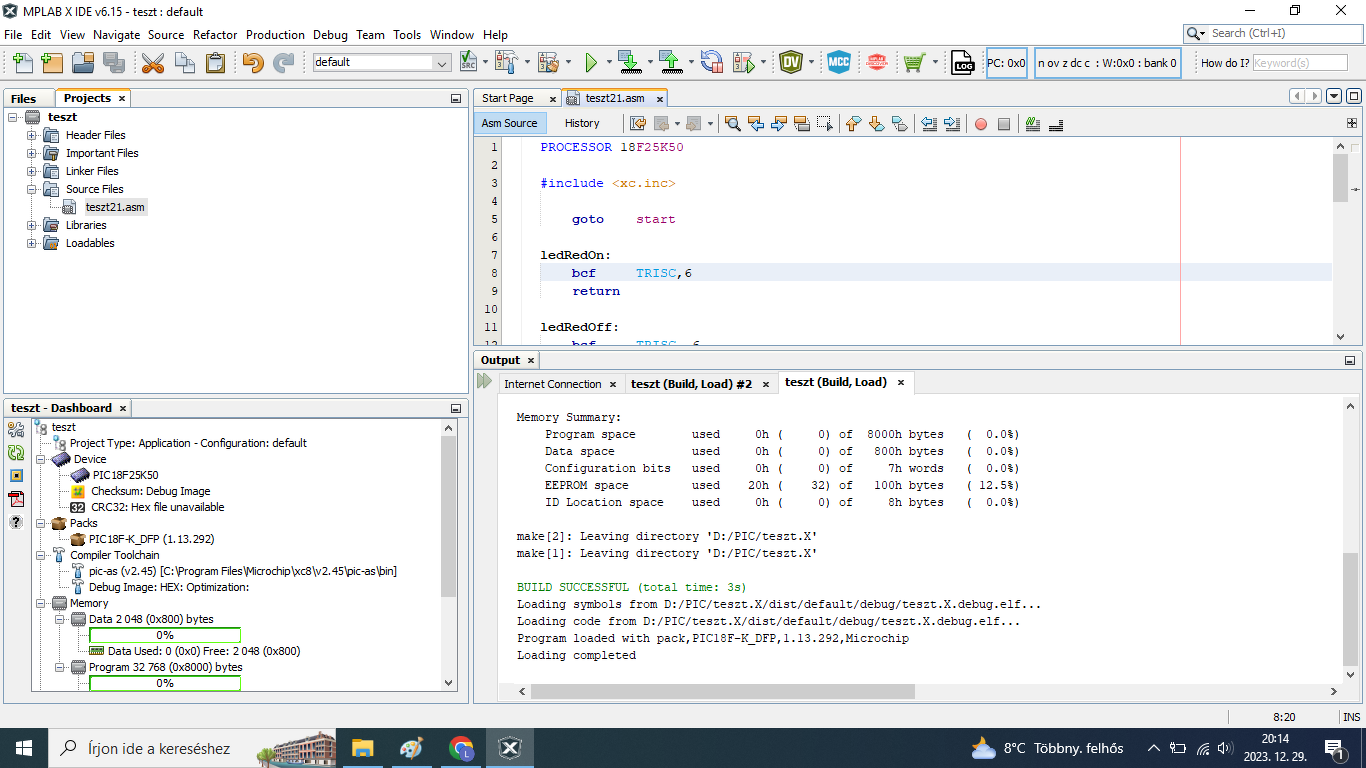Switch to the History view button
The width and height of the screenshot is (1366, 768).
point(582,123)
